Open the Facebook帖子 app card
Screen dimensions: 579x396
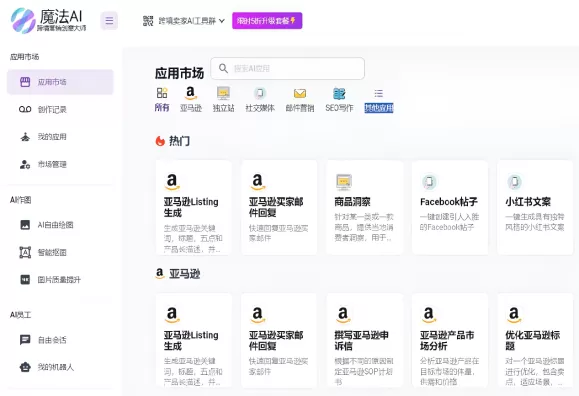point(450,207)
